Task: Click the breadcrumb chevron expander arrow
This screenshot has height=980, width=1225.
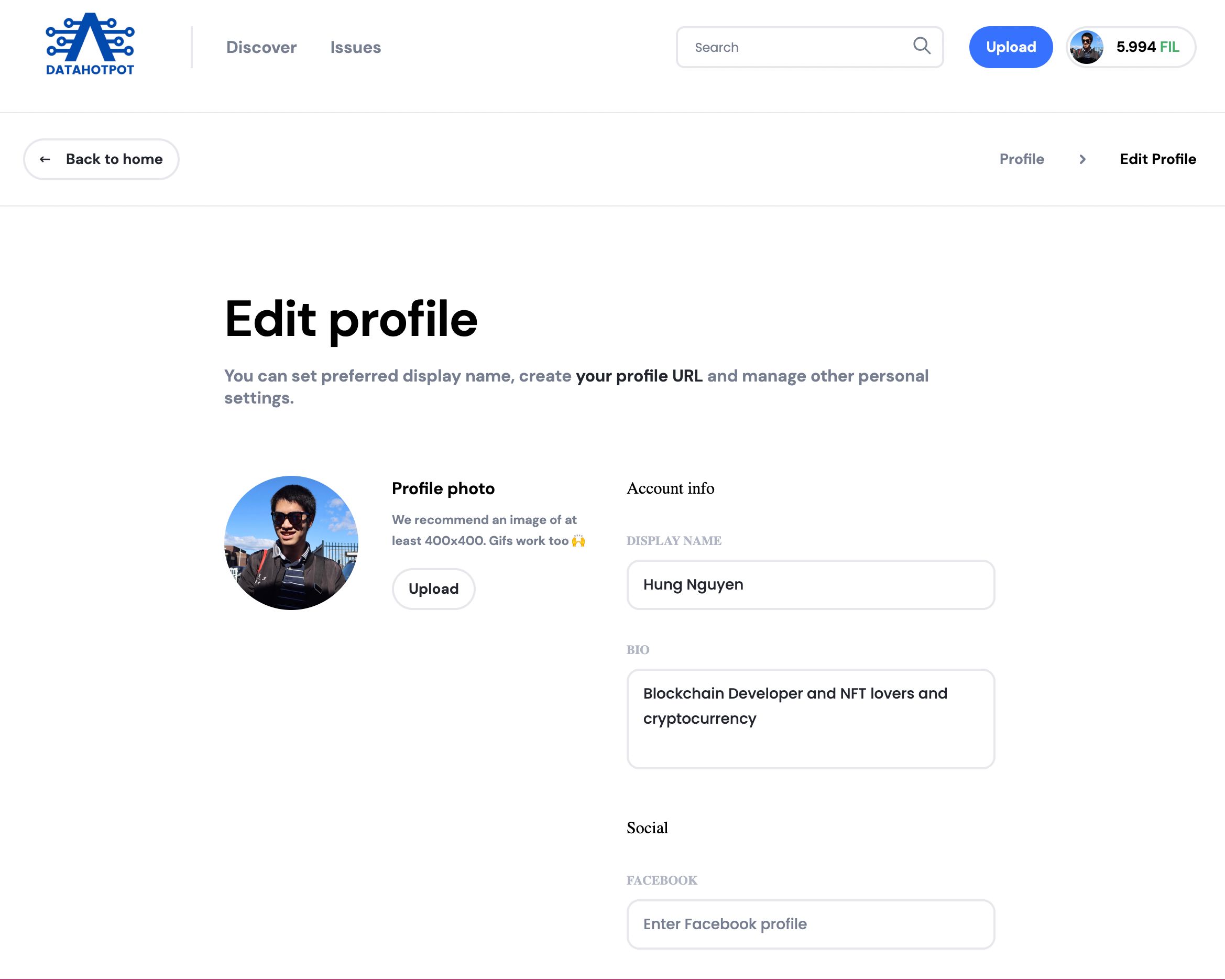Action: pyautogui.click(x=1082, y=159)
